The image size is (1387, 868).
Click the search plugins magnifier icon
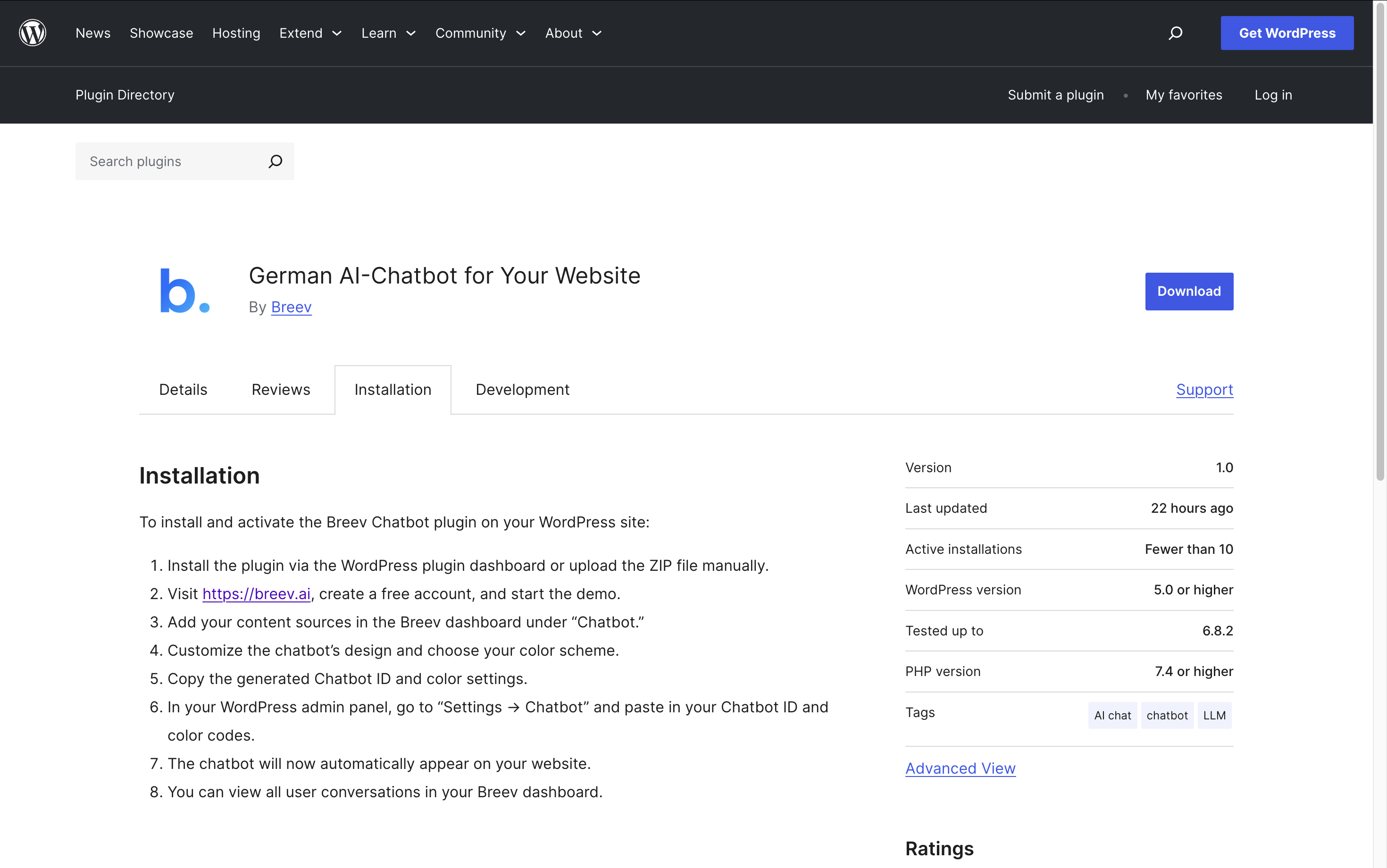click(276, 161)
